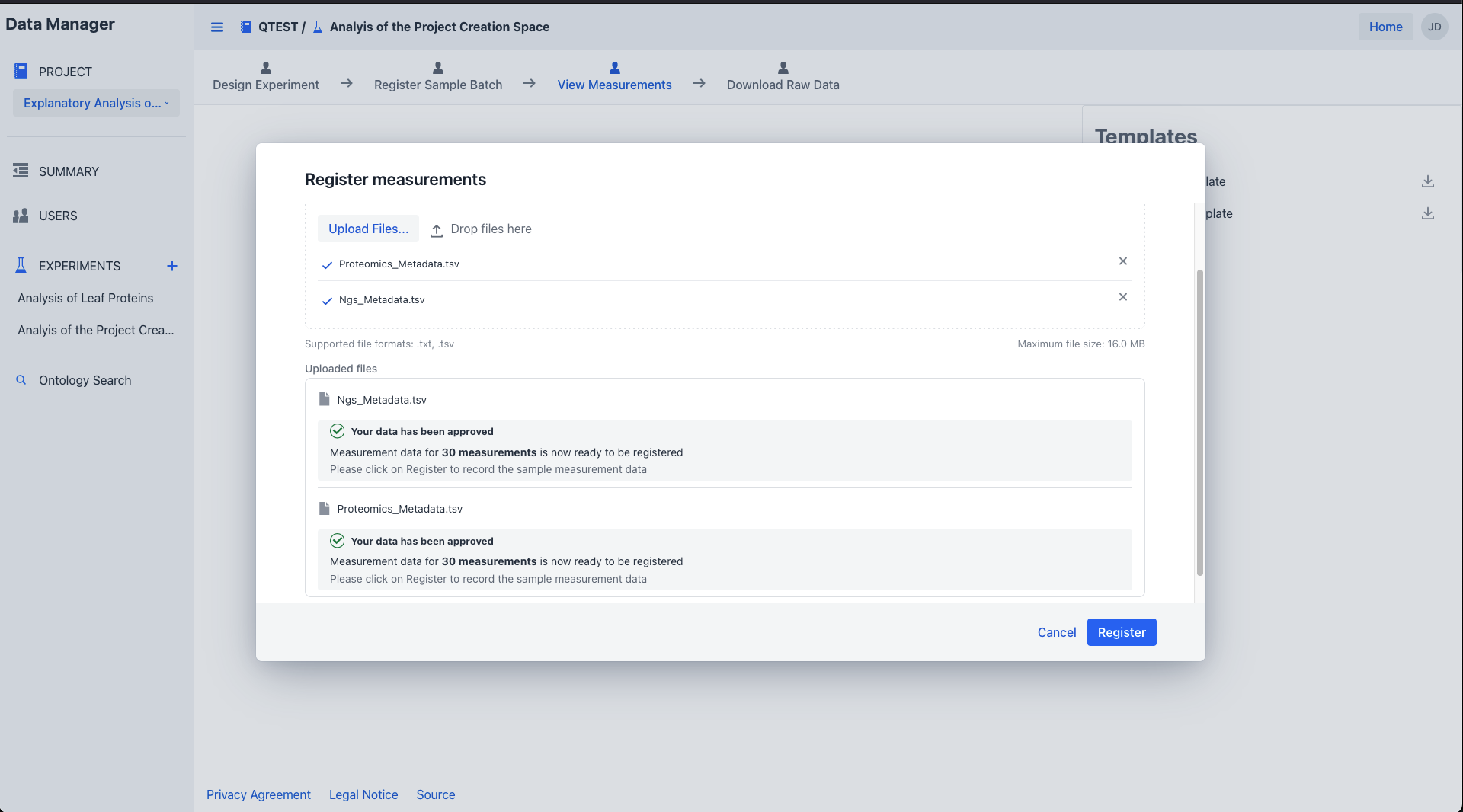This screenshot has width=1463, height=812.
Task: Go to Register Sample Batch step
Action: [437, 77]
